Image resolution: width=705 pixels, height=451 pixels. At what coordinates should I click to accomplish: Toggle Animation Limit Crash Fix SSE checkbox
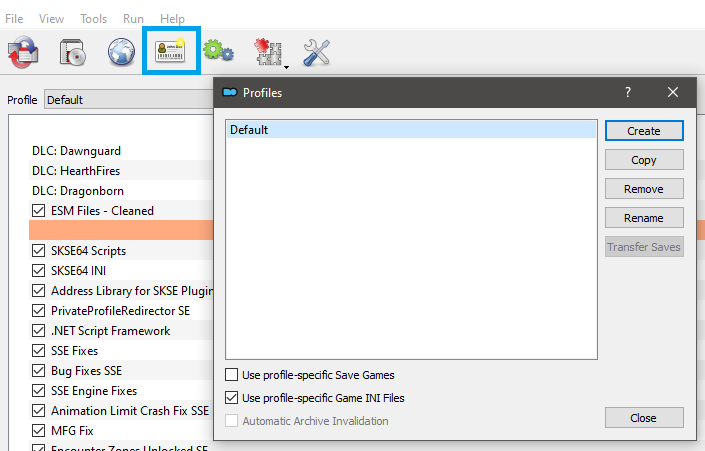pyautogui.click(x=39, y=411)
